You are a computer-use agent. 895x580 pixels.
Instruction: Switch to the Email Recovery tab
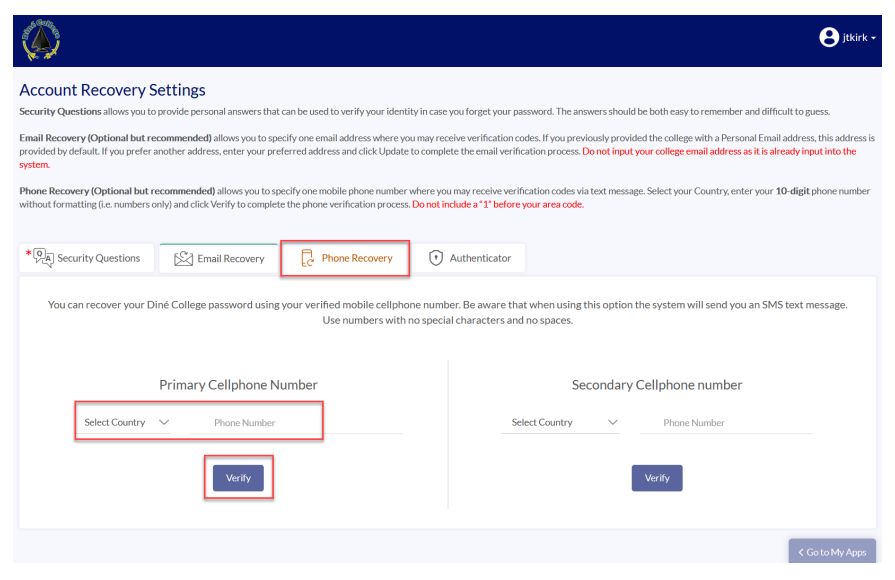click(219, 259)
